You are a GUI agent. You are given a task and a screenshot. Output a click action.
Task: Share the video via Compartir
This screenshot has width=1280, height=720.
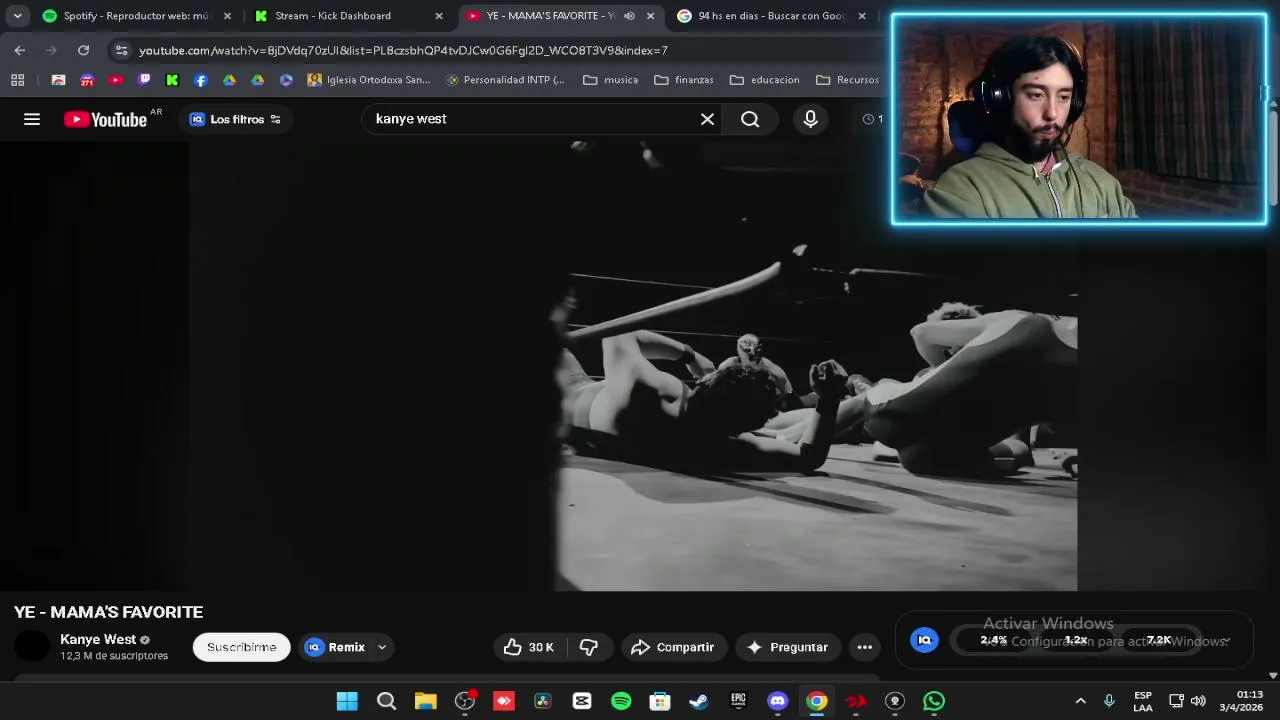pyautogui.click(x=673, y=647)
